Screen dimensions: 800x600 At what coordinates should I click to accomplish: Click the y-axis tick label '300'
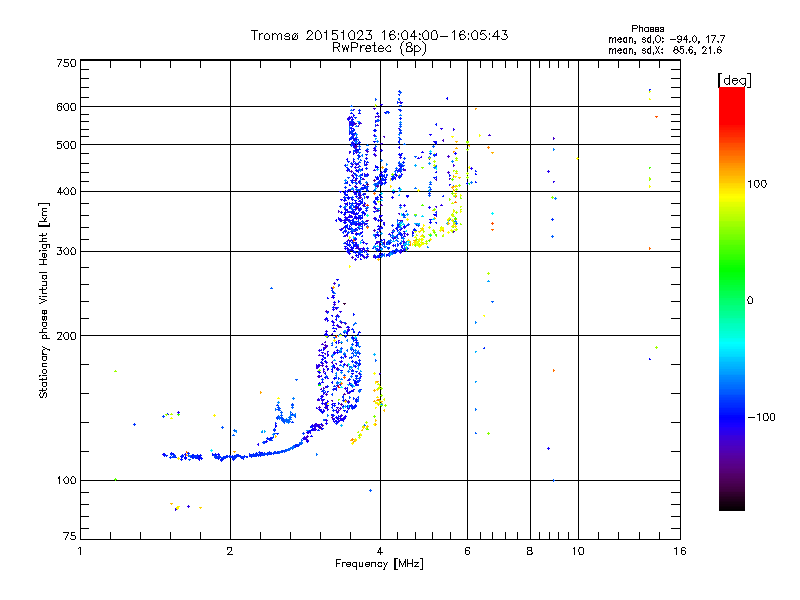tap(66, 252)
